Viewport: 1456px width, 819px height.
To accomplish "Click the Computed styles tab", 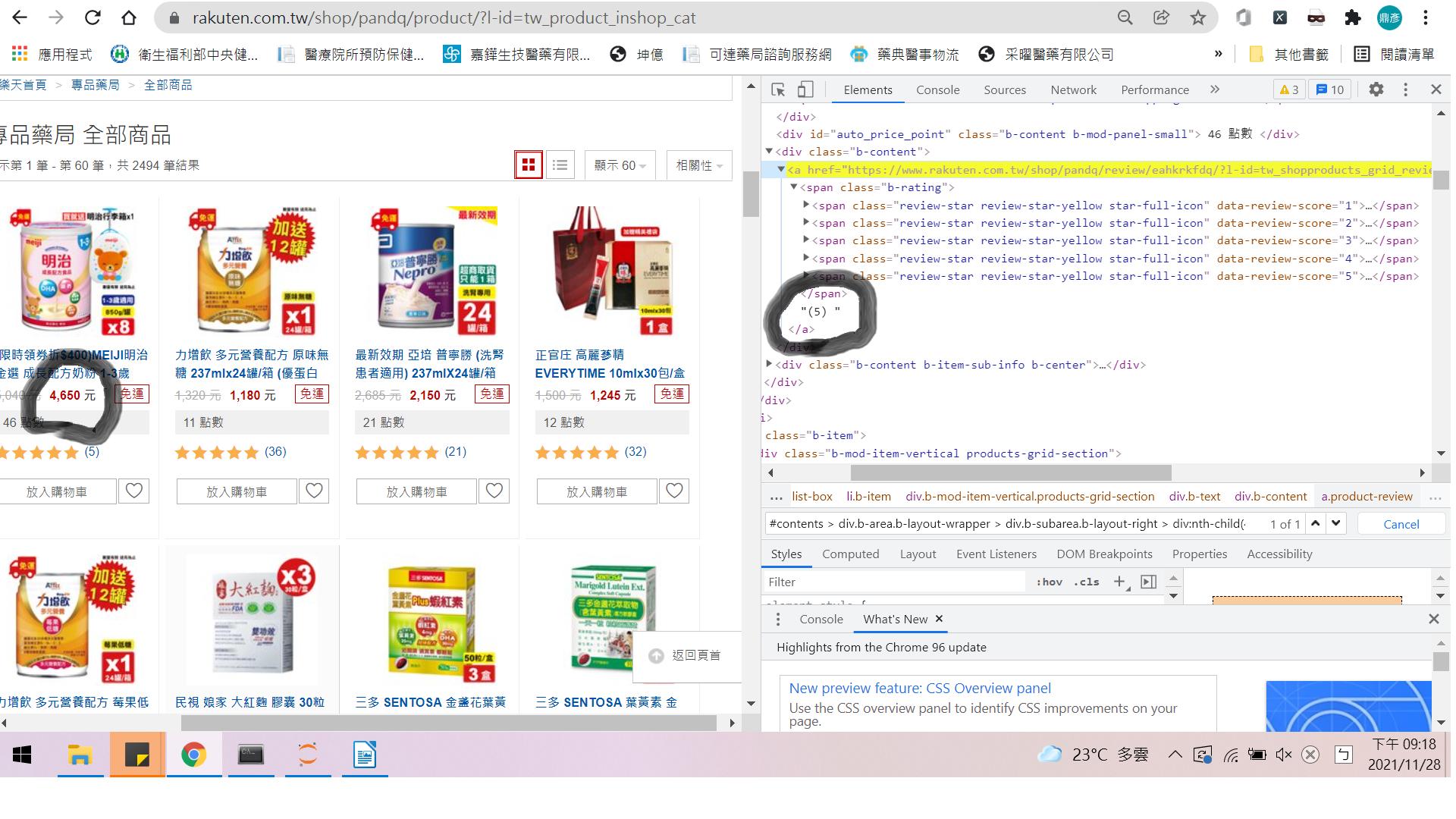I will pyautogui.click(x=850, y=554).
